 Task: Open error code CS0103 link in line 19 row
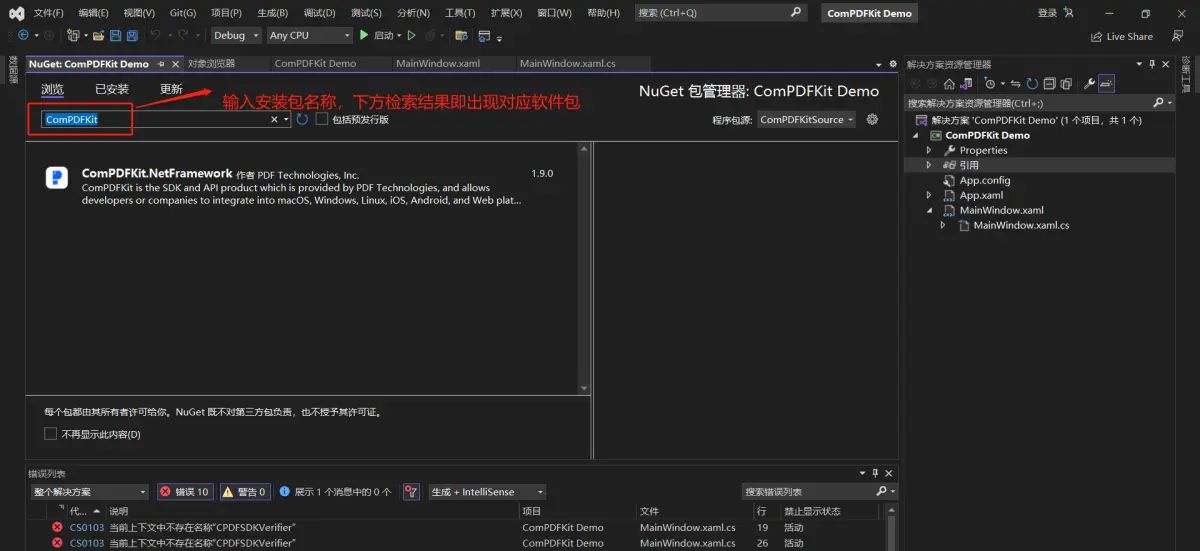(87, 527)
